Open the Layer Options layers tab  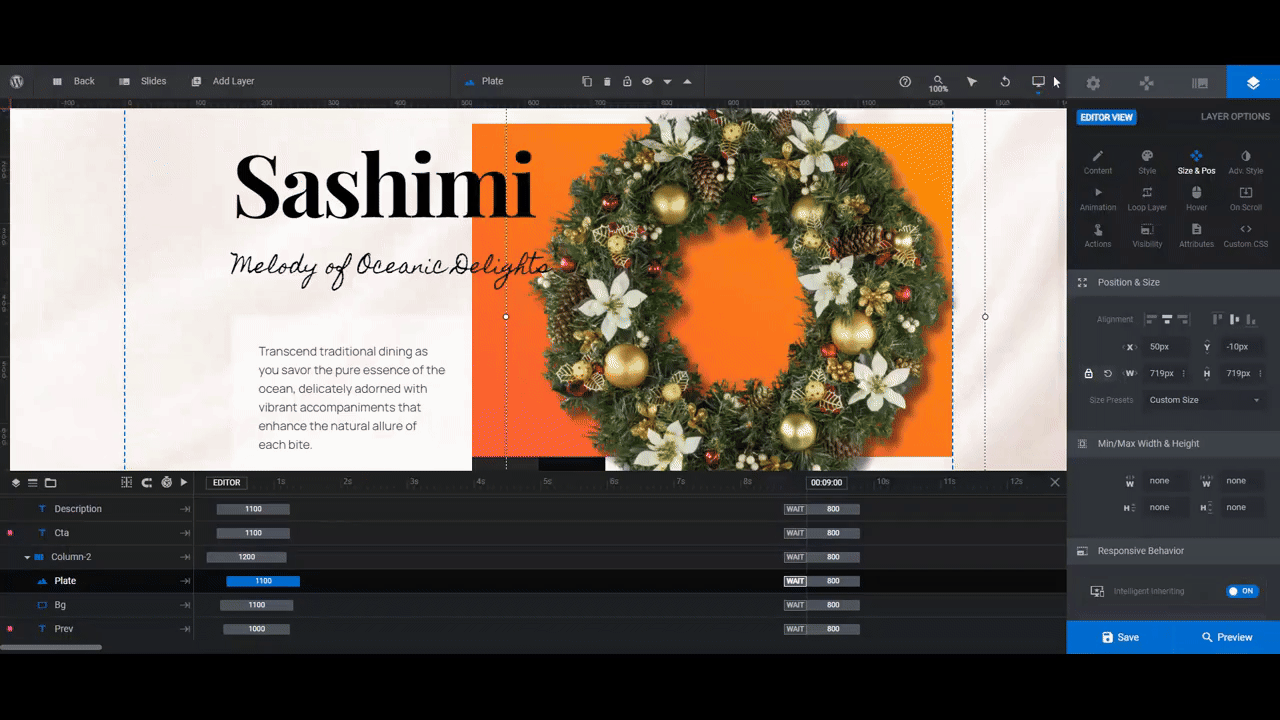click(x=1253, y=83)
